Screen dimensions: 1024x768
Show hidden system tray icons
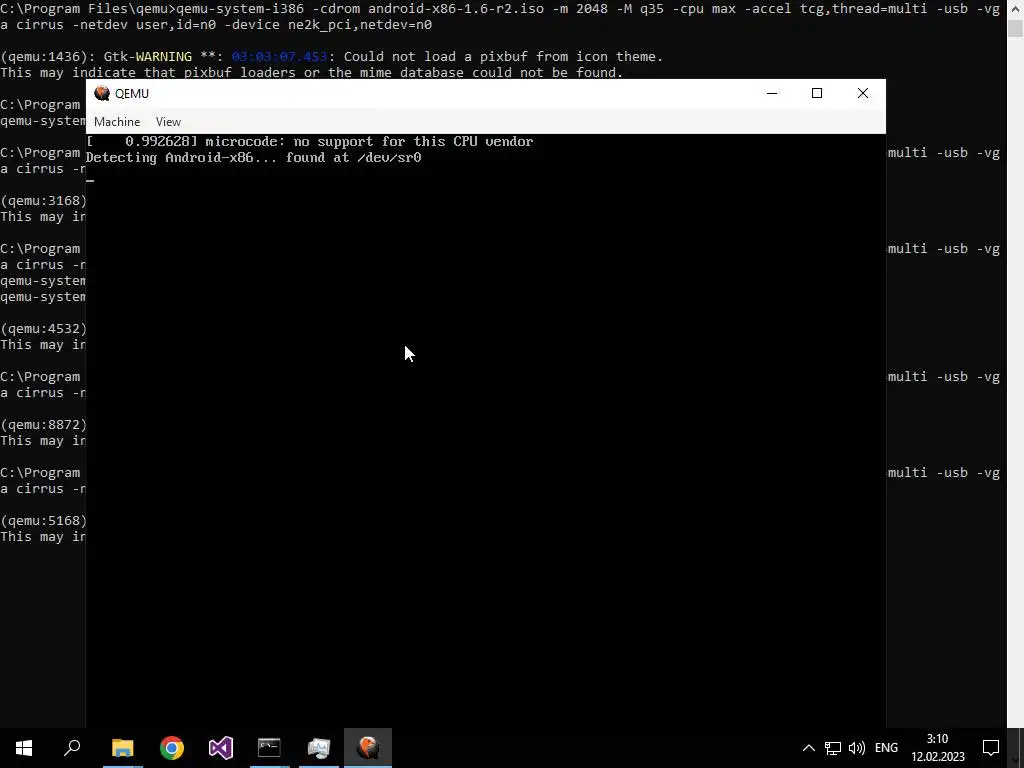click(x=808, y=748)
